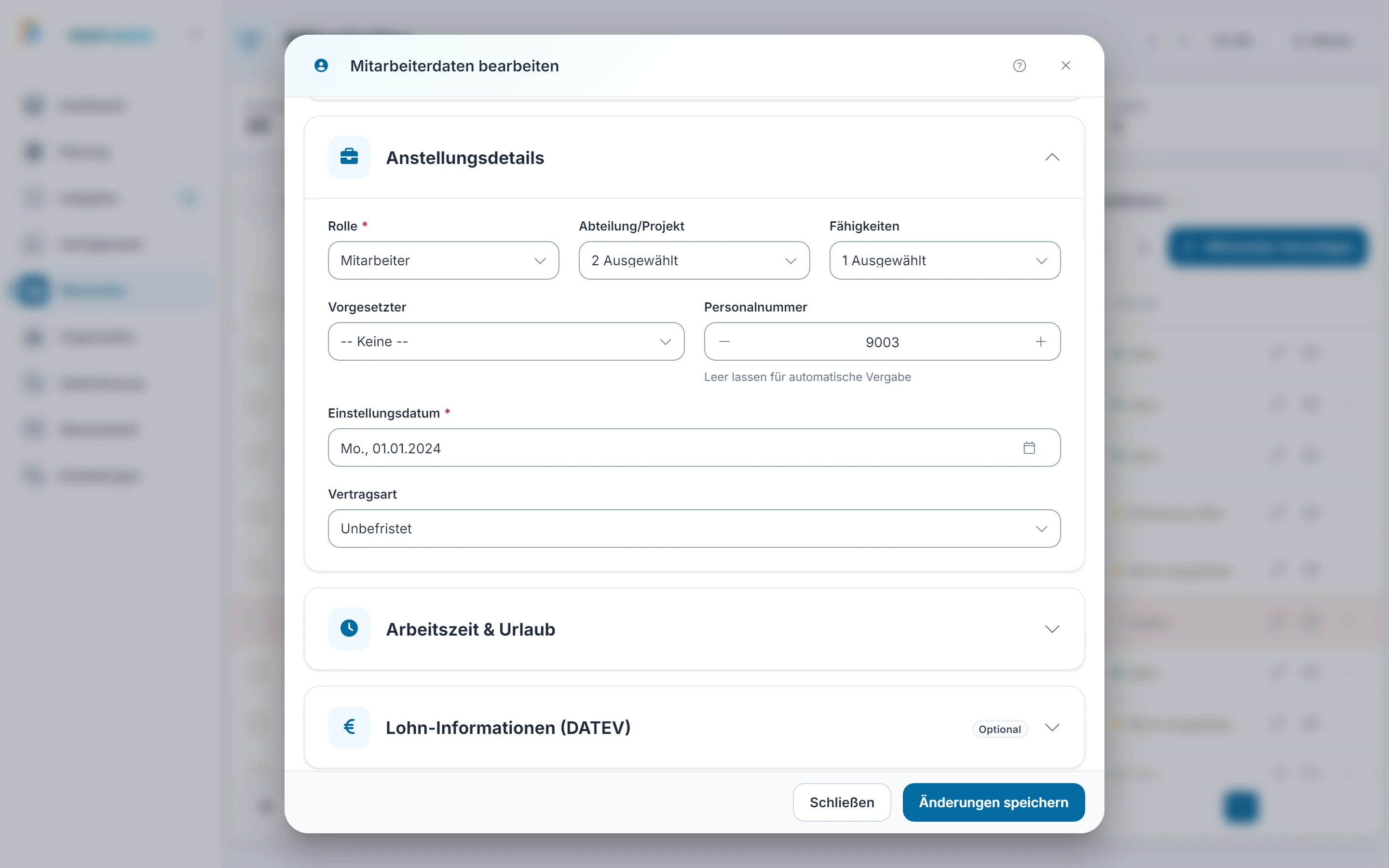1389x868 pixels.
Task: Click Änderungen speichern button
Action: click(x=993, y=801)
